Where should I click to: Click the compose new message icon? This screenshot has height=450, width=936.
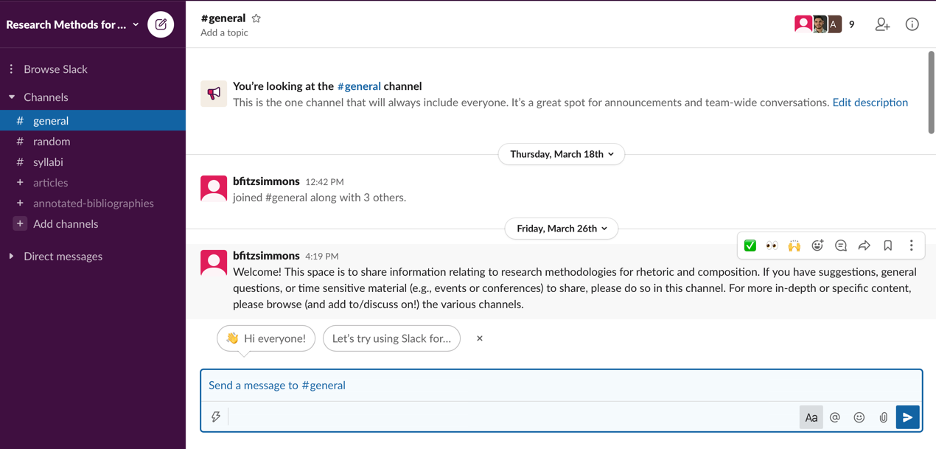(x=161, y=24)
